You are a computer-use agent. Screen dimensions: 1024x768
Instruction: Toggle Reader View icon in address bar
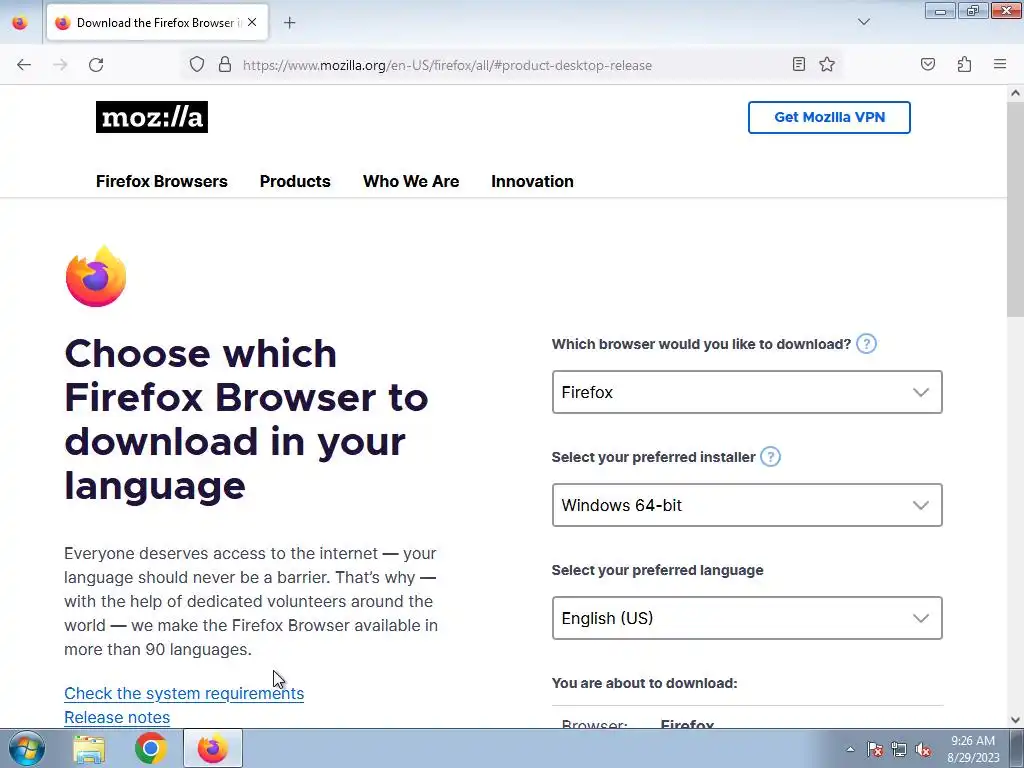pyautogui.click(x=799, y=64)
